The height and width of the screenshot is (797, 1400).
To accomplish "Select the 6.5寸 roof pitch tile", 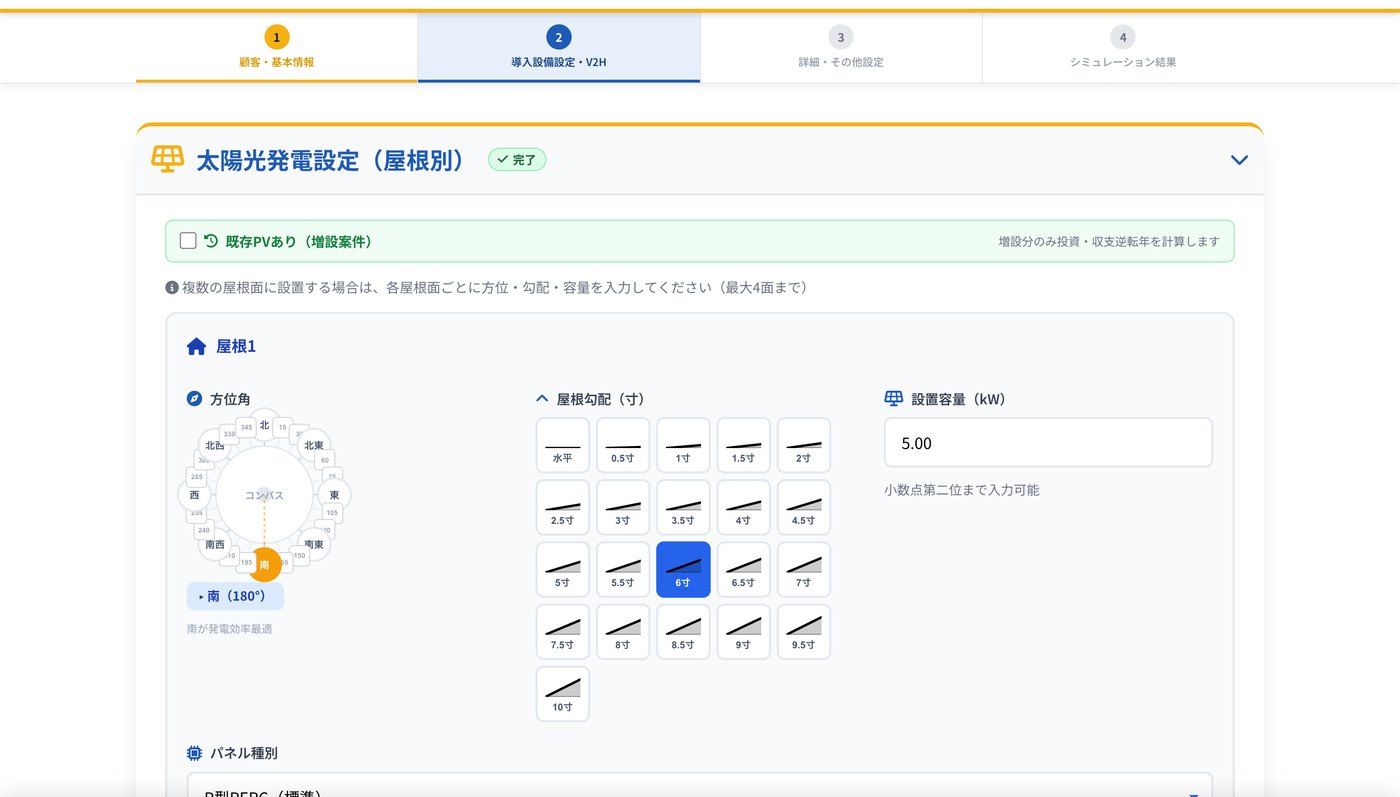I will pos(743,569).
